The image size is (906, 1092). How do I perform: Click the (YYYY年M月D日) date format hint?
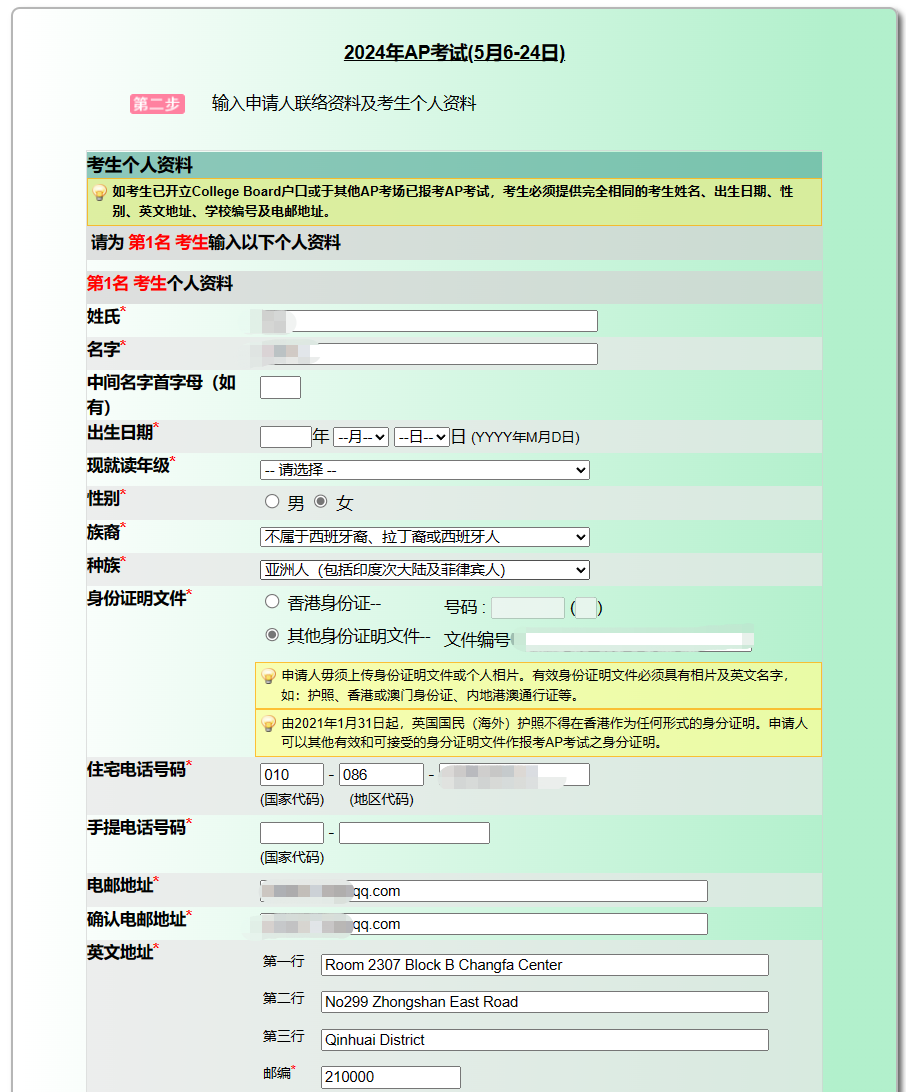(x=525, y=437)
